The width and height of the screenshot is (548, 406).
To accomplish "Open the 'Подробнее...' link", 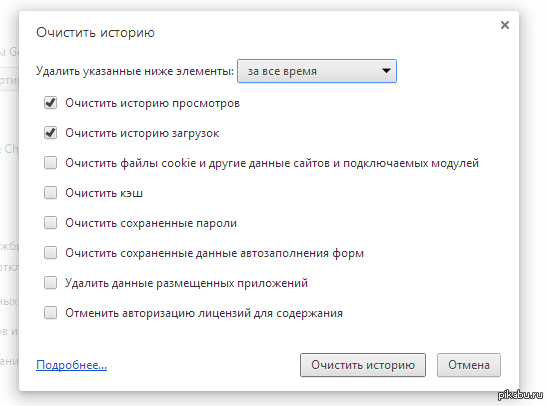I will [72, 365].
